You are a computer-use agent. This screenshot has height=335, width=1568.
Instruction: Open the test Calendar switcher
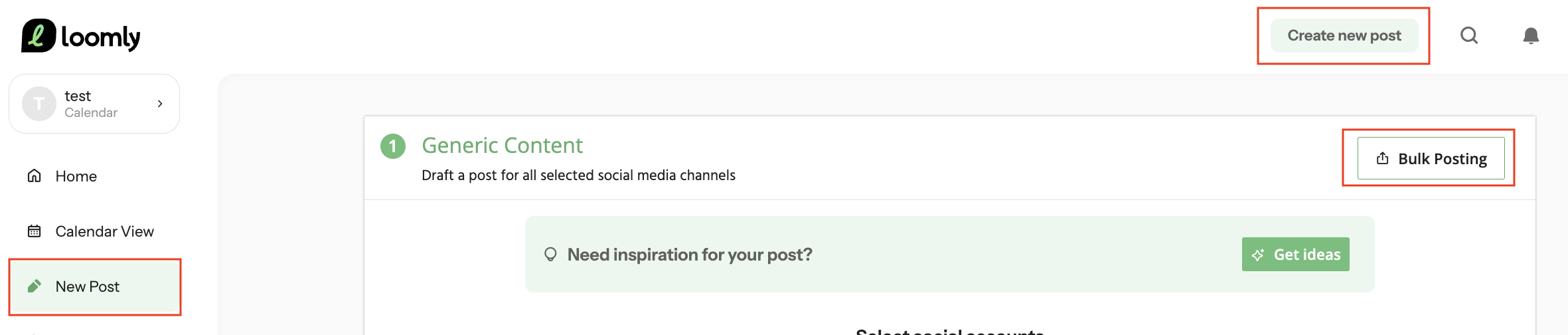point(94,104)
